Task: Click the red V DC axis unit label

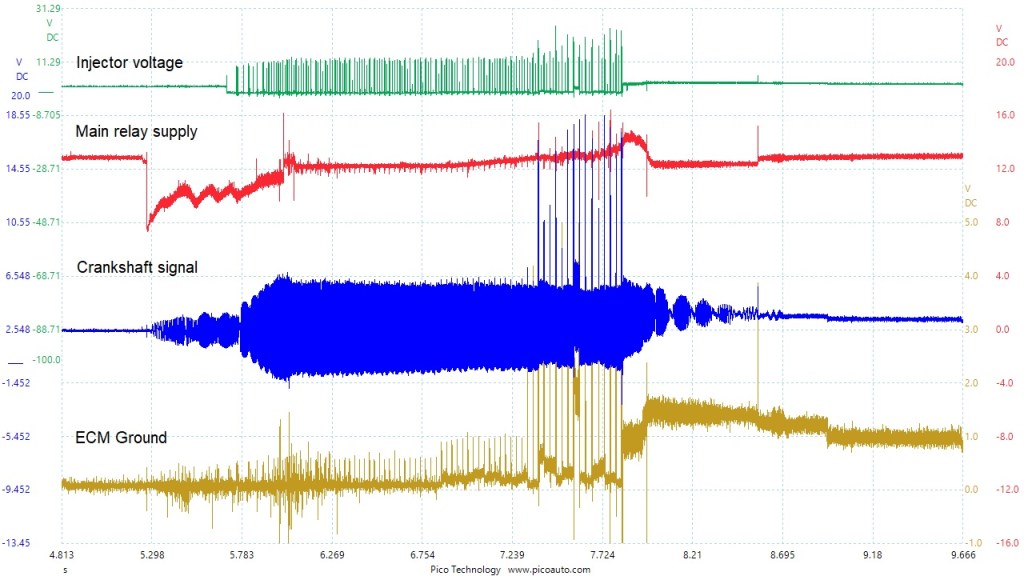Action: coord(1001,35)
